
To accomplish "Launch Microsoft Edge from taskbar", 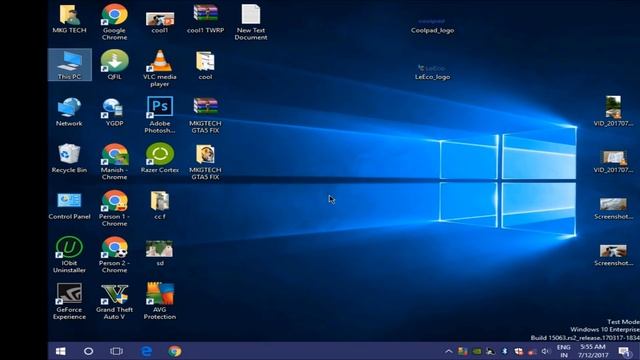I will click(146, 351).
